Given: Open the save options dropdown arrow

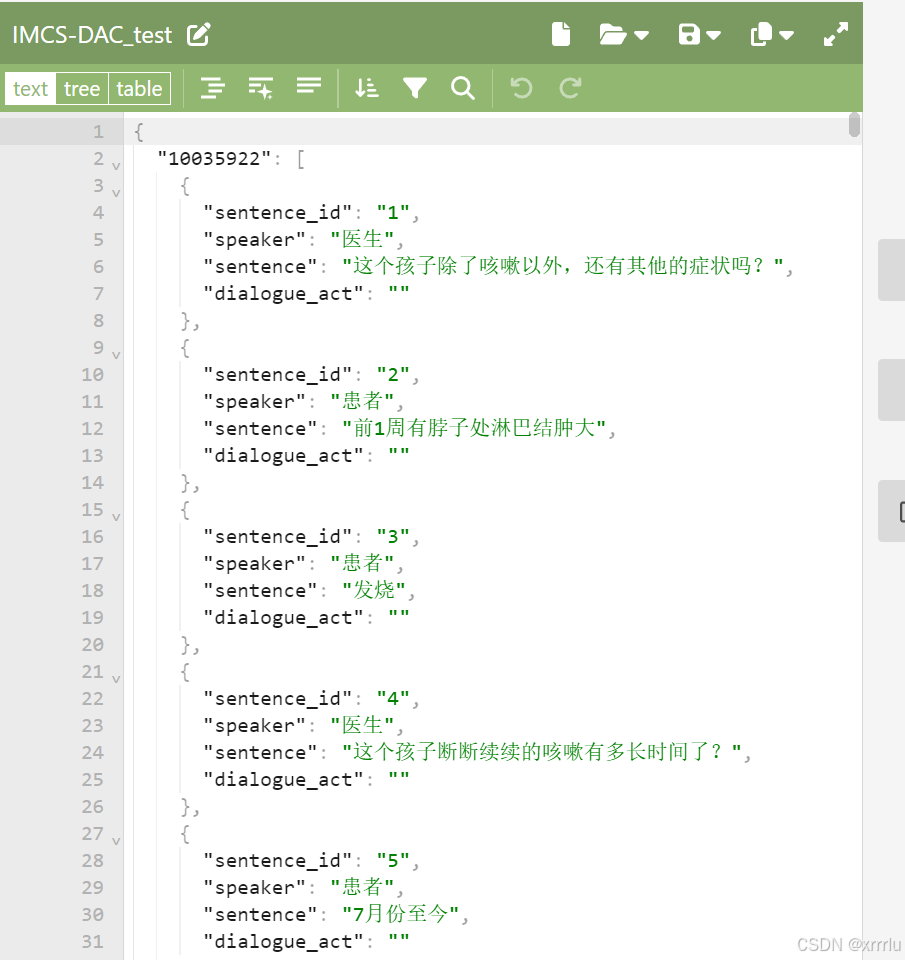Looking at the screenshot, I should [x=712, y=33].
